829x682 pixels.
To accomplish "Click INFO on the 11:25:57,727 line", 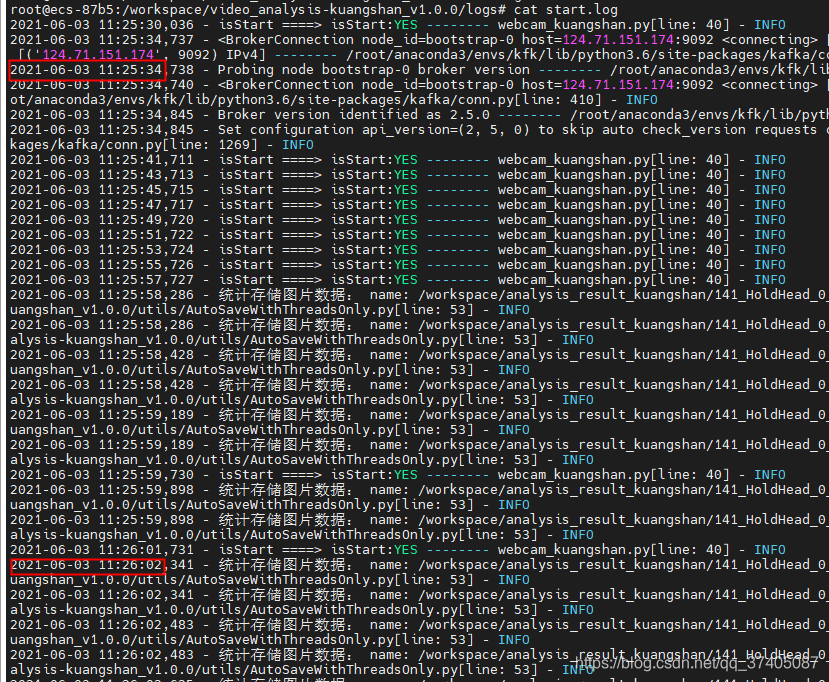I will point(769,280).
